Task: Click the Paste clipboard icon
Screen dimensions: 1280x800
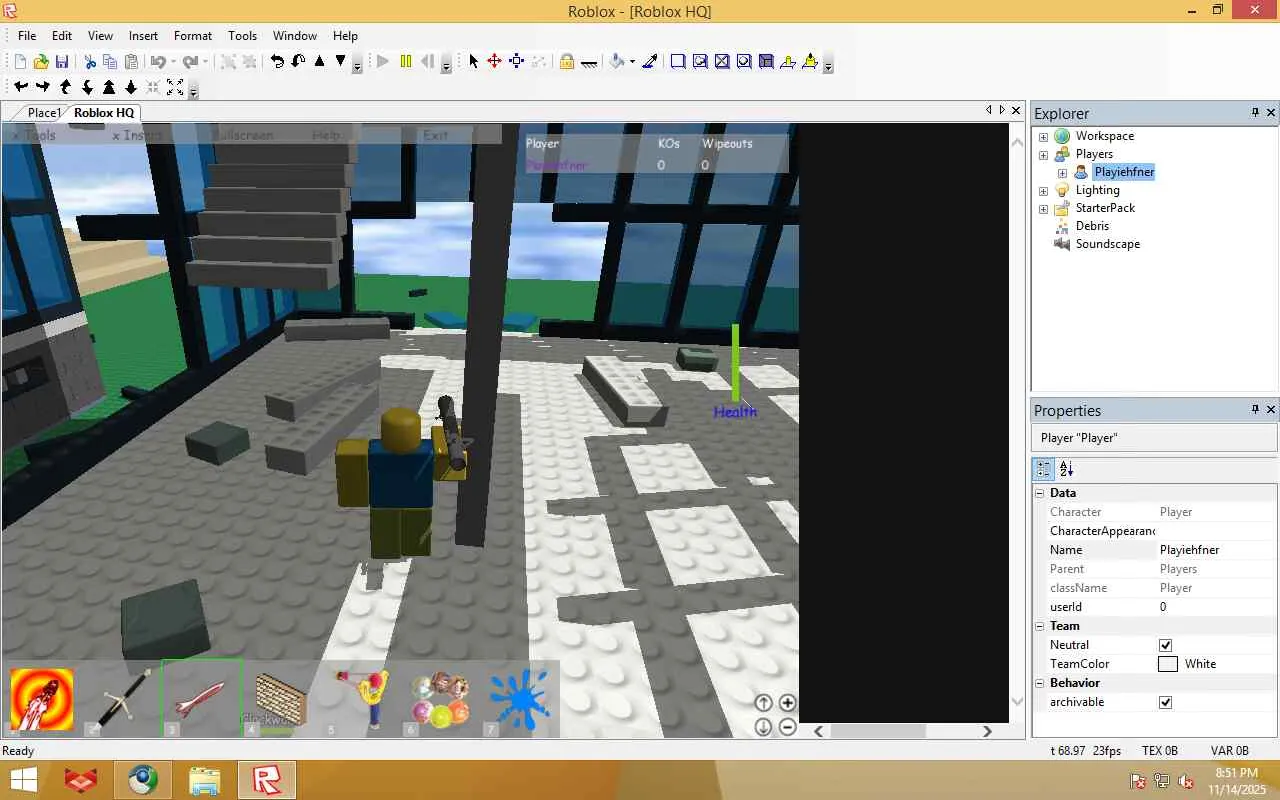Action: click(x=131, y=62)
